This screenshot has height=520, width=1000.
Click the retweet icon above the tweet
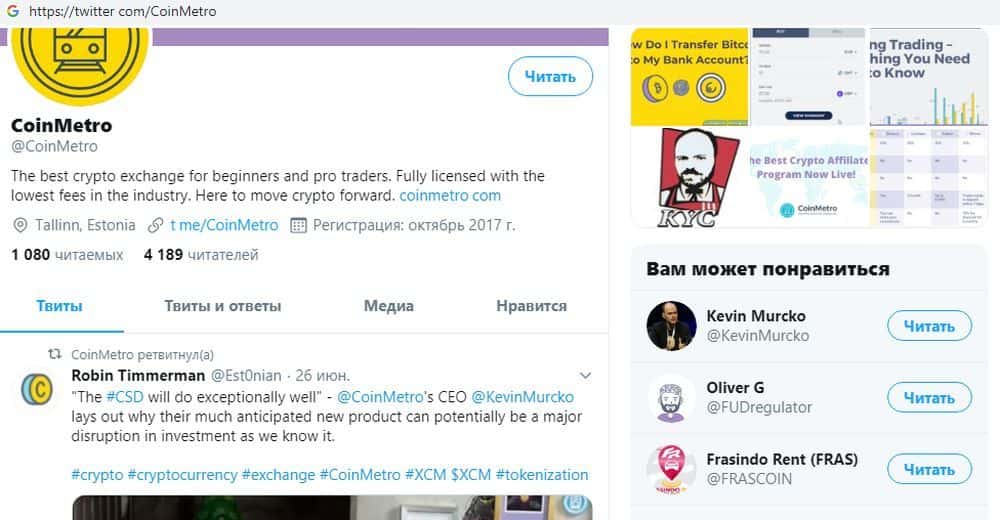click(x=56, y=355)
